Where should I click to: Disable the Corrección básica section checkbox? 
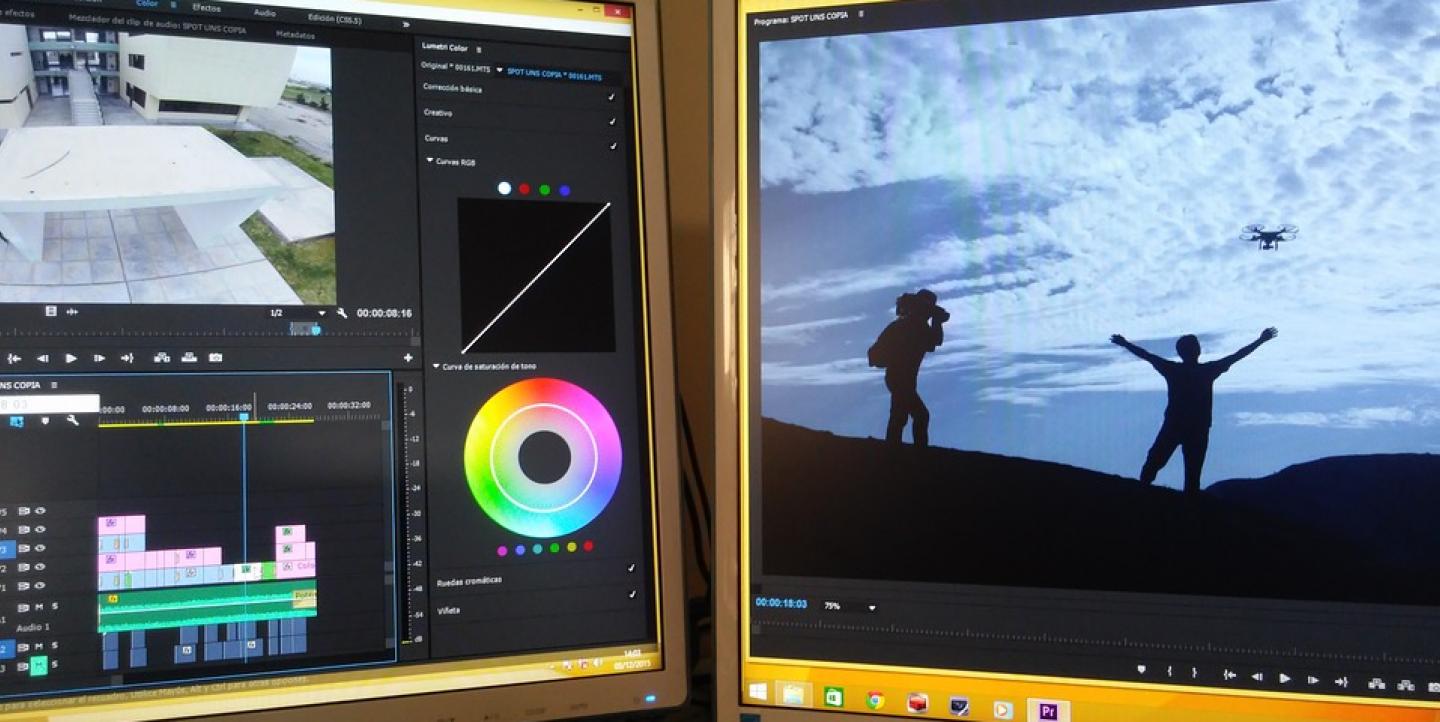tap(611, 97)
